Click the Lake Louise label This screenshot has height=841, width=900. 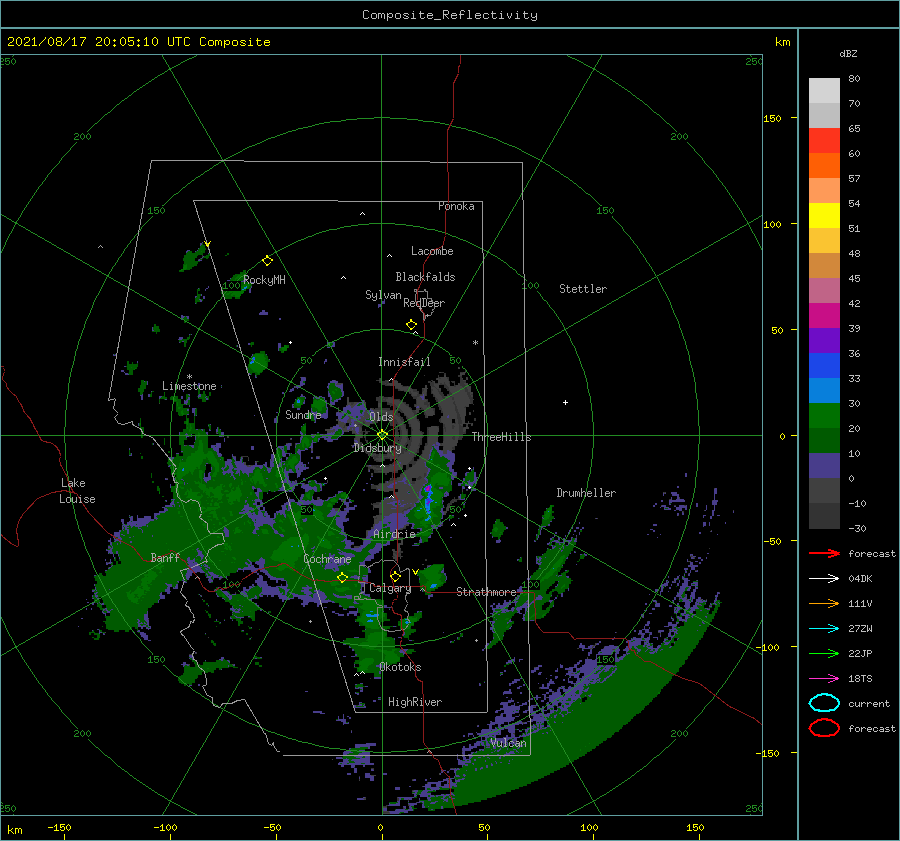78,491
